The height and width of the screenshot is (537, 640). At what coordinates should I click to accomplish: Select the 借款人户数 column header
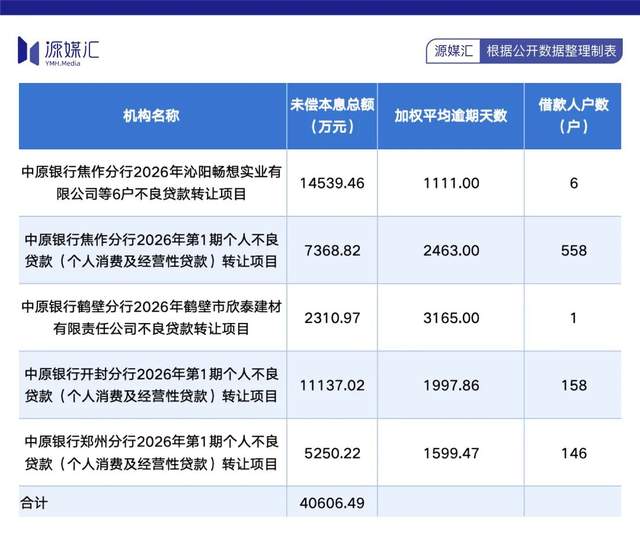point(573,115)
